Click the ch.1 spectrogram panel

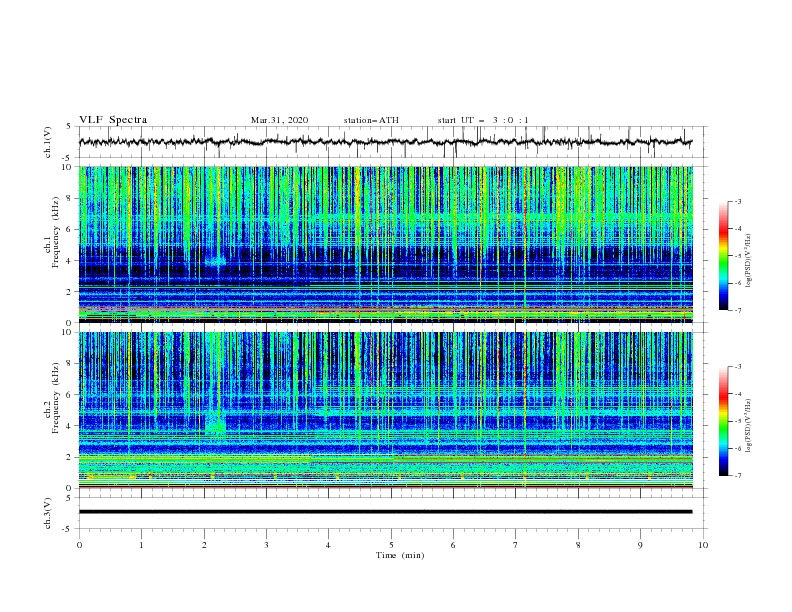click(386, 244)
